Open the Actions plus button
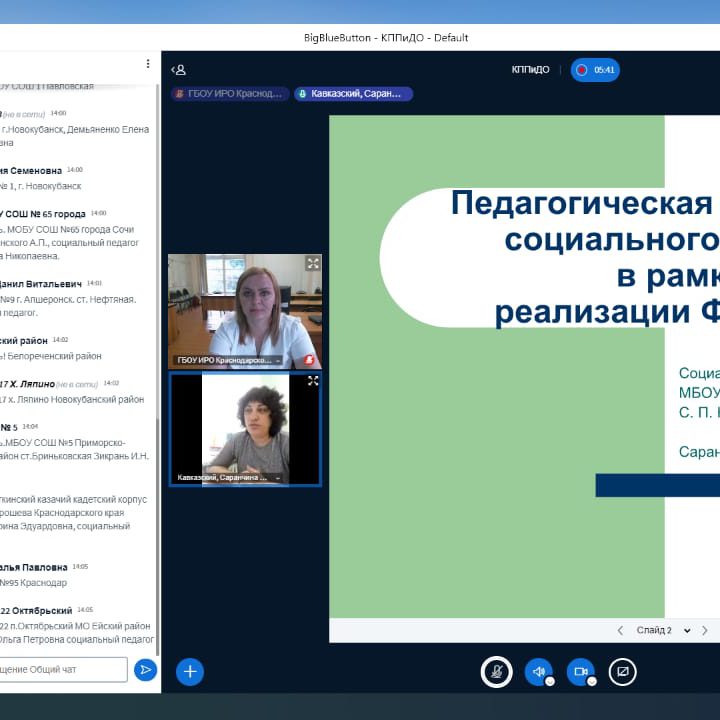Image resolution: width=720 pixels, height=720 pixels. point(190,672)
